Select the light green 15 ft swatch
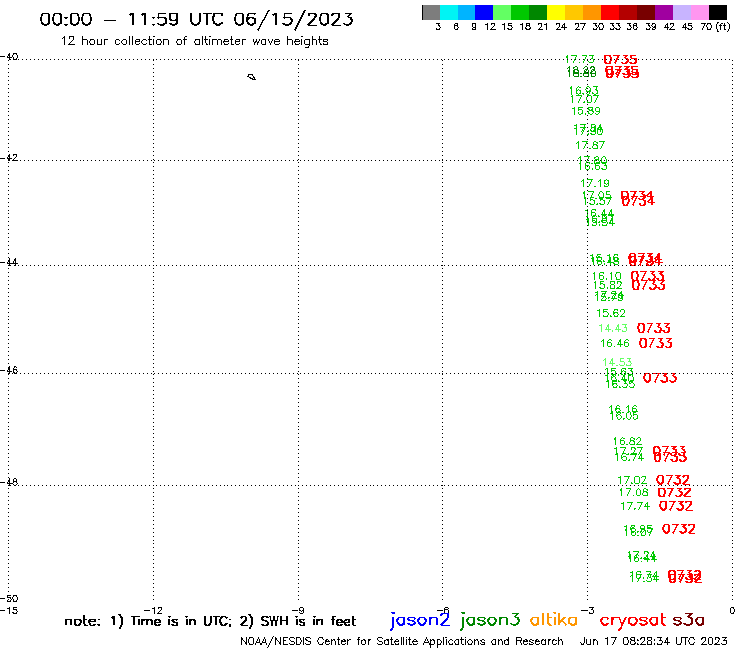This screenshot has width=740, height=650. [x=502, y=12]
